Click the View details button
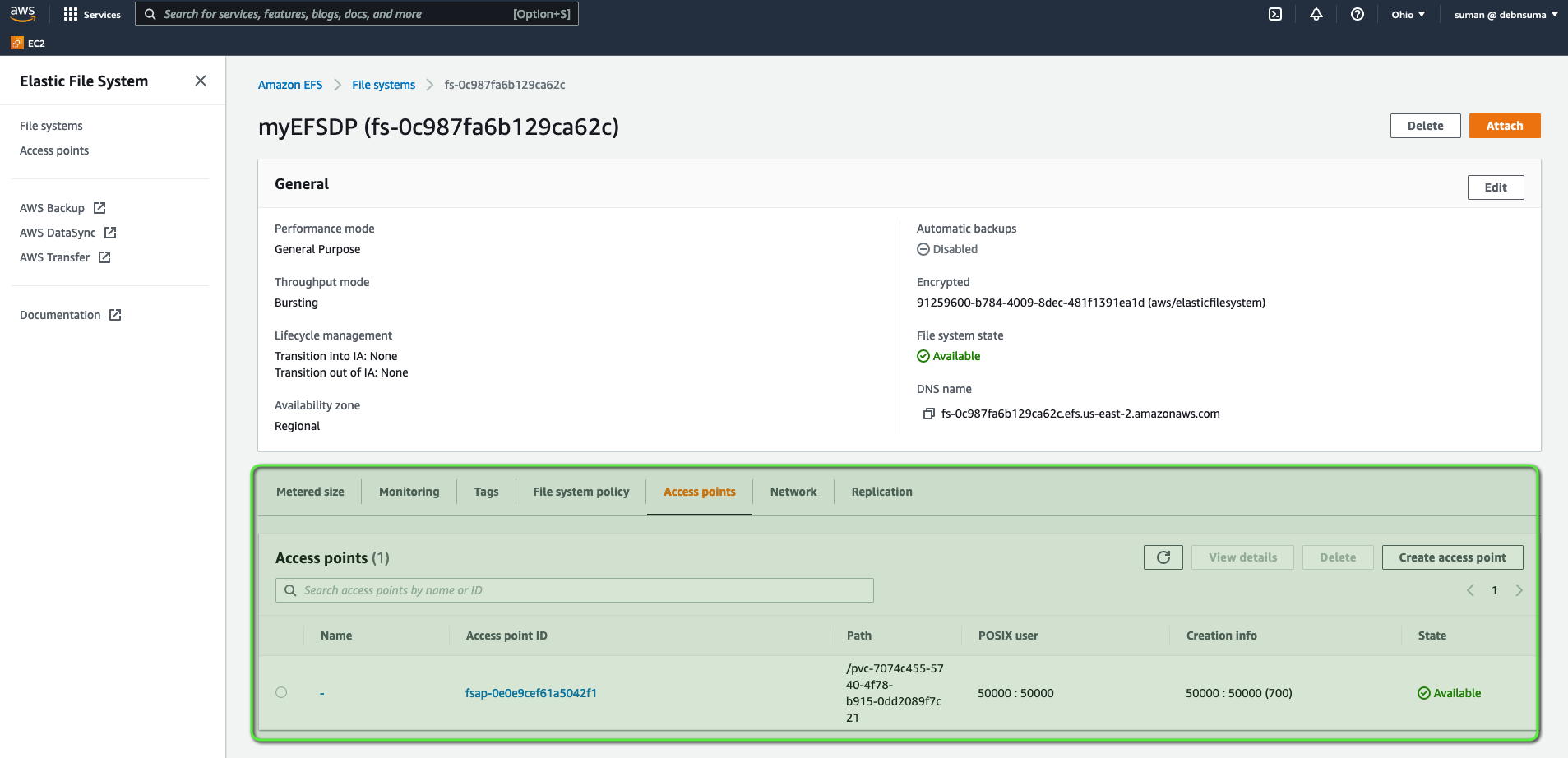Viewport: 1568px width, 758px height. point(1243,557)
